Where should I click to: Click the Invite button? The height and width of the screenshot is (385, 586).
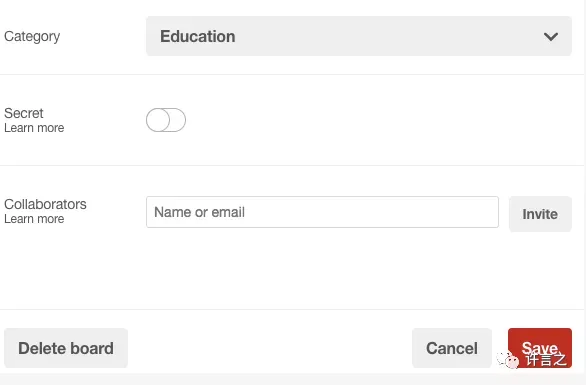540,214
